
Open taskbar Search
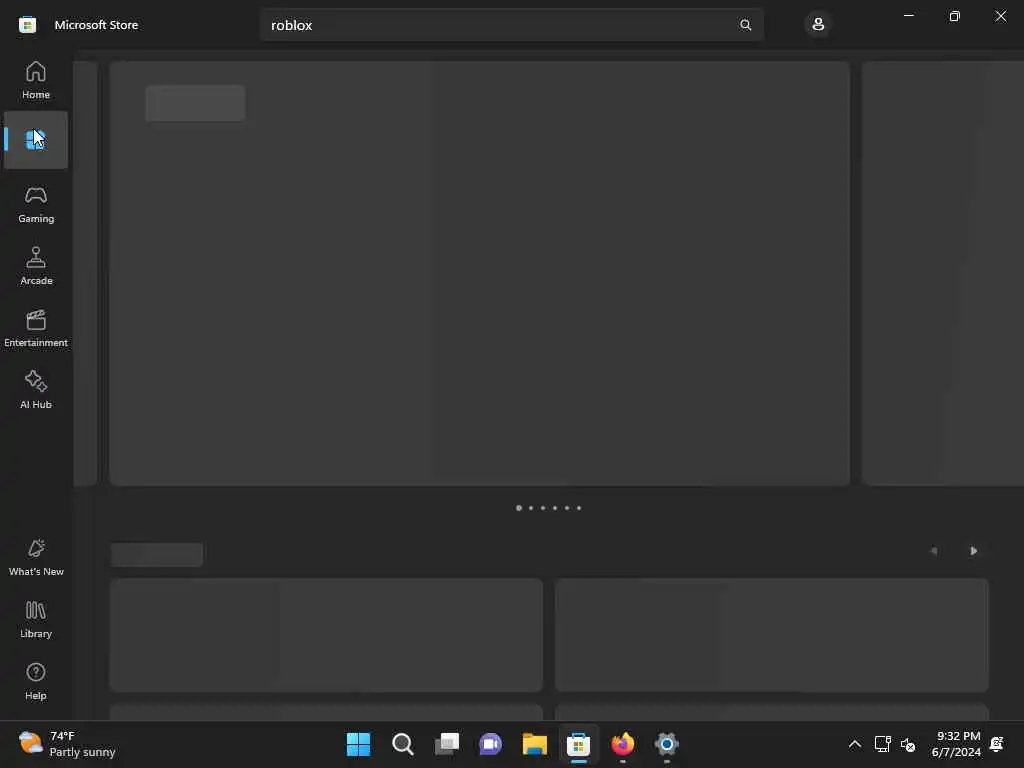pos(403,744)
